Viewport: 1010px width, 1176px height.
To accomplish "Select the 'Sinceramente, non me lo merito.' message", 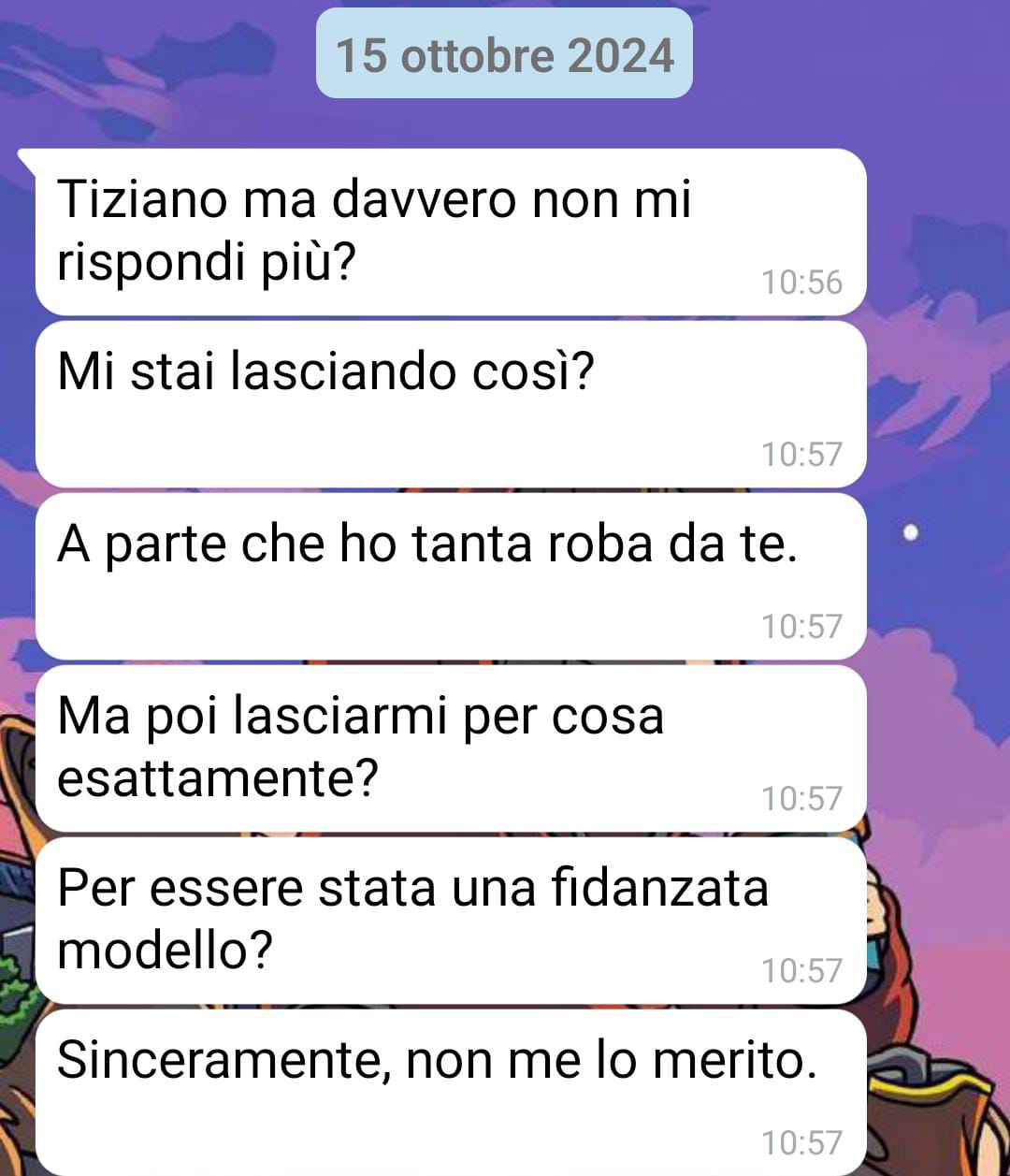I will tap(451, 1093).
